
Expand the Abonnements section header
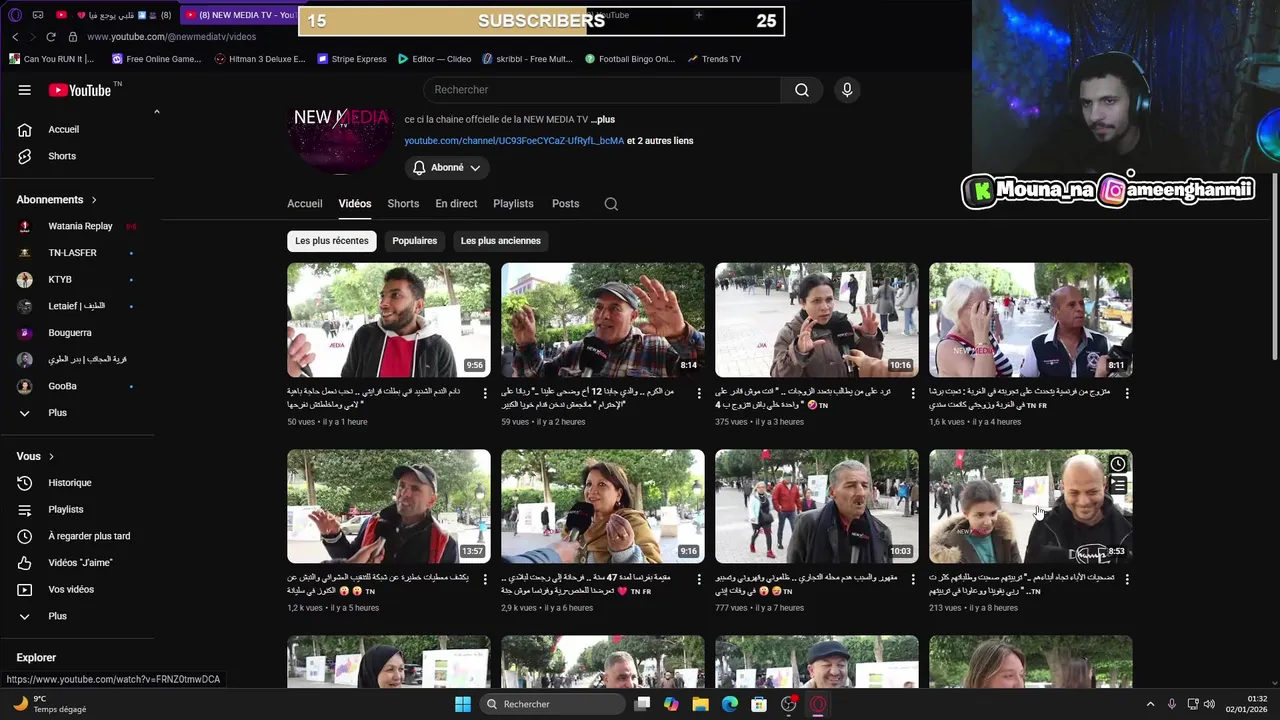click(57, 200)
